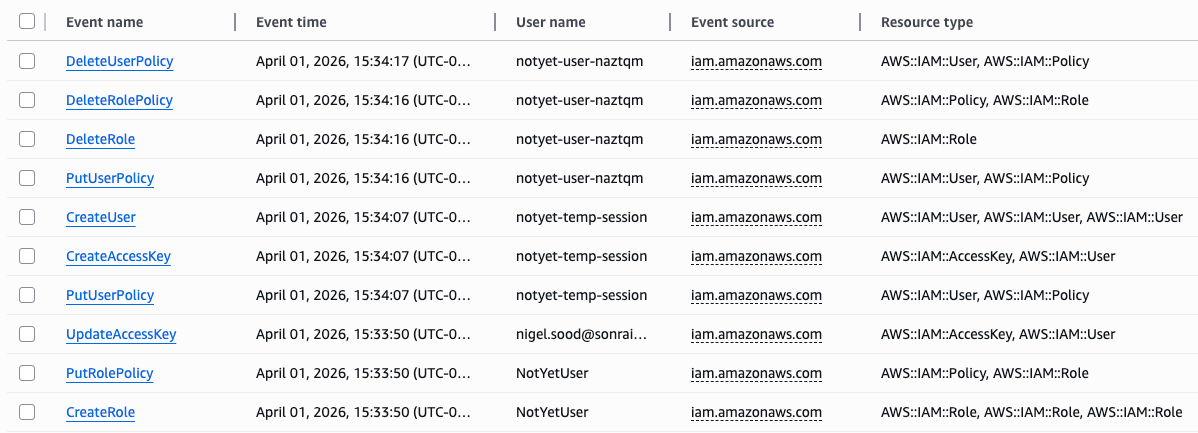
Task: Click the Resource type column header
Action: point(926,22)
